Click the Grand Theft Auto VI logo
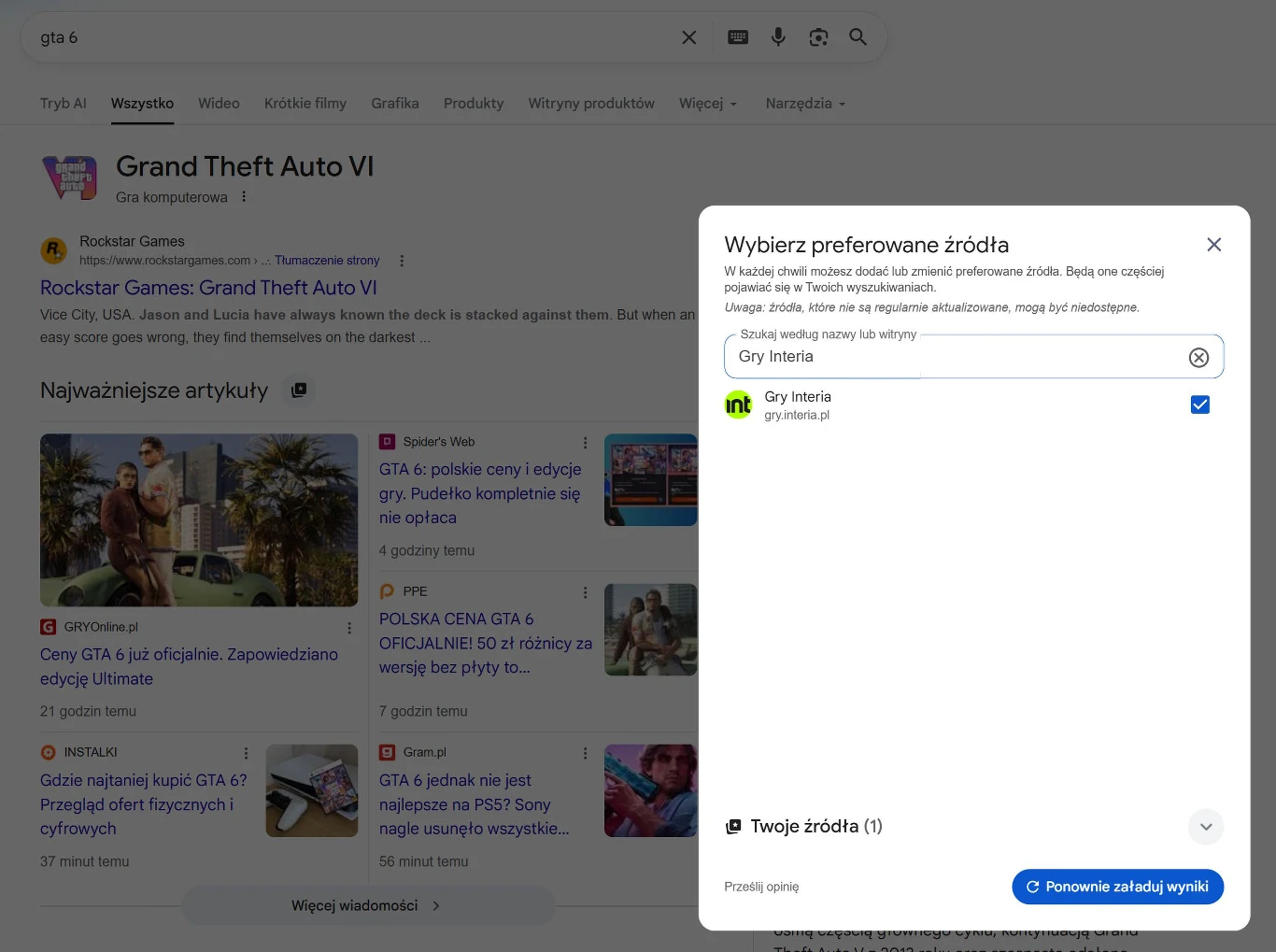The width and height of the screenshot is (1276, 952). tap(70, 178)
